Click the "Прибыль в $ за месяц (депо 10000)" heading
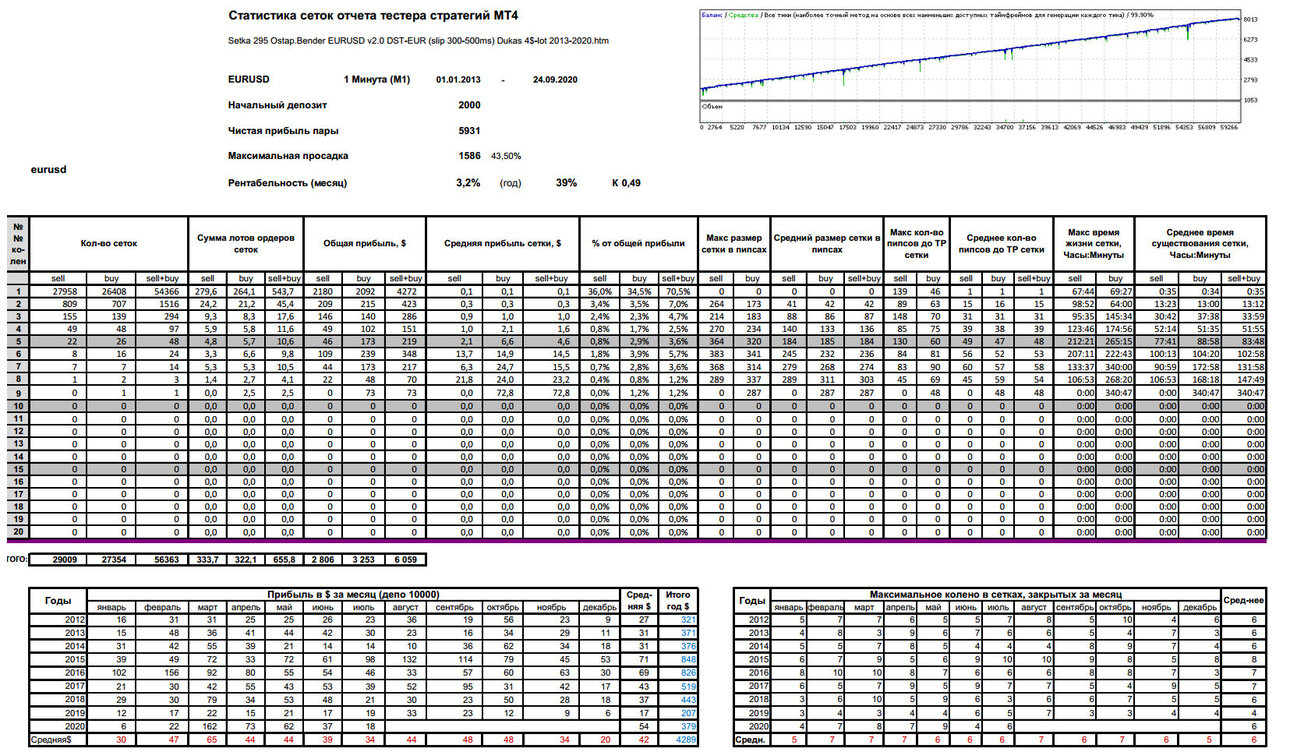The width and height of the screenshot is (1290, 752). point(352,594)
